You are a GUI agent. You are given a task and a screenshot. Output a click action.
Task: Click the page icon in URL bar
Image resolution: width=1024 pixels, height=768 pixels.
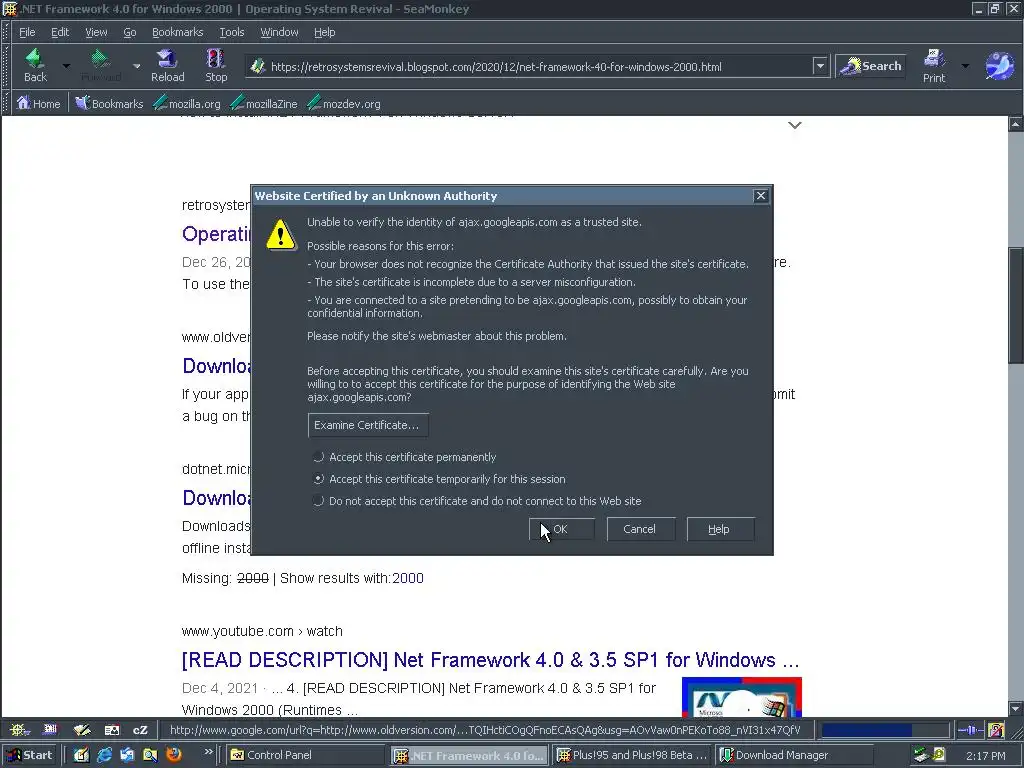257,66
